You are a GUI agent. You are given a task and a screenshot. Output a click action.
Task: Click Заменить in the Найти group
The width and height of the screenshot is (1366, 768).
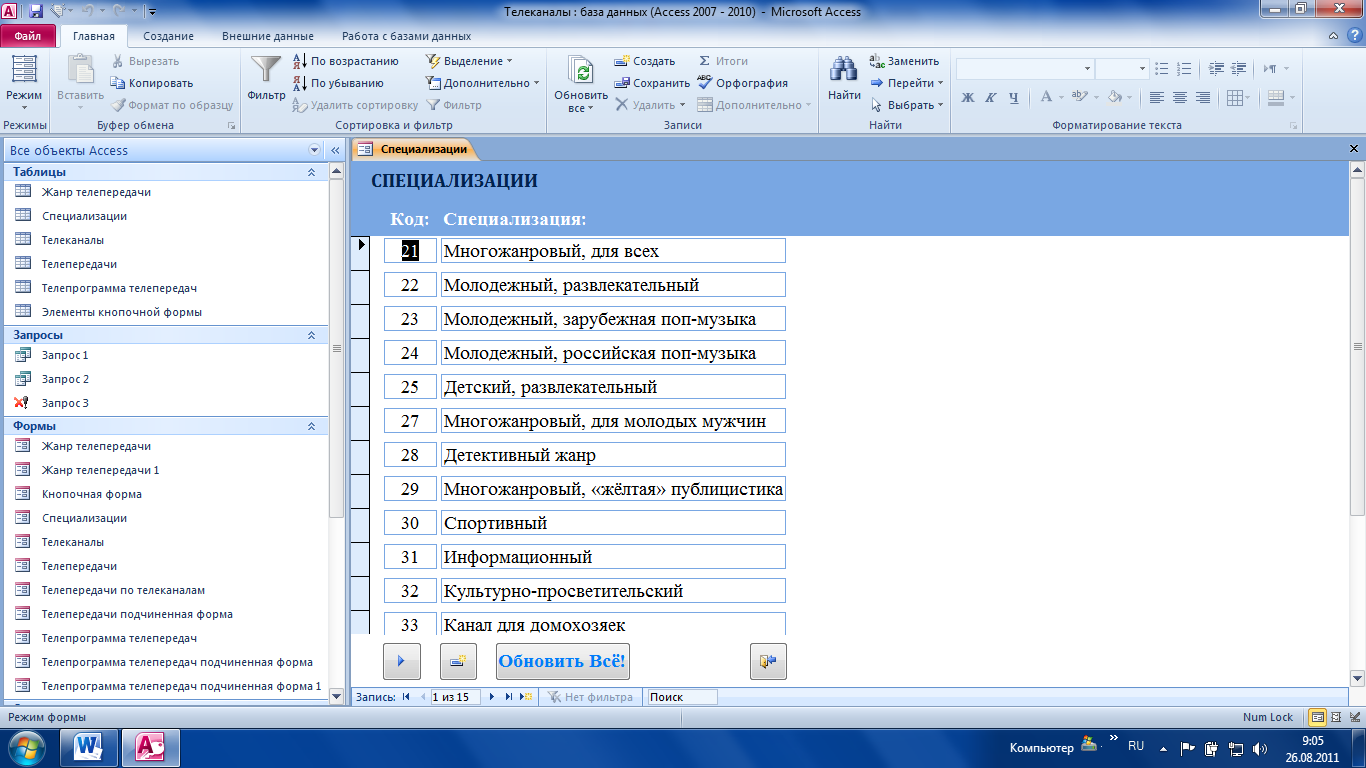[904, 61]
